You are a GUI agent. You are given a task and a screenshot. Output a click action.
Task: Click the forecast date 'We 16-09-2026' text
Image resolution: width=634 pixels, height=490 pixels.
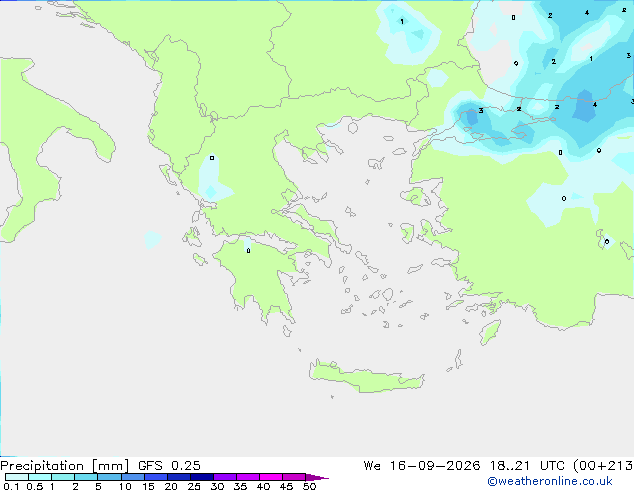pos(422,466)
